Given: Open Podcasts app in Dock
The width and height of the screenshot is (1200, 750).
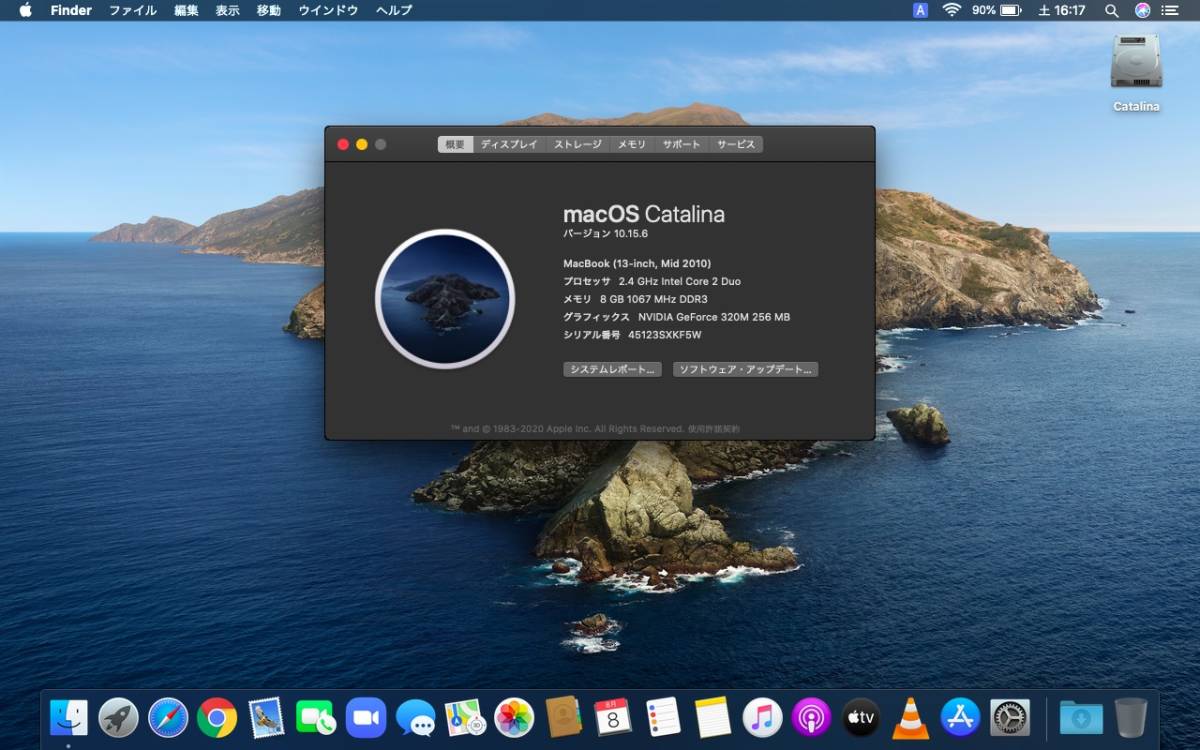Looking at the screenshot, I should click(811, 717).
